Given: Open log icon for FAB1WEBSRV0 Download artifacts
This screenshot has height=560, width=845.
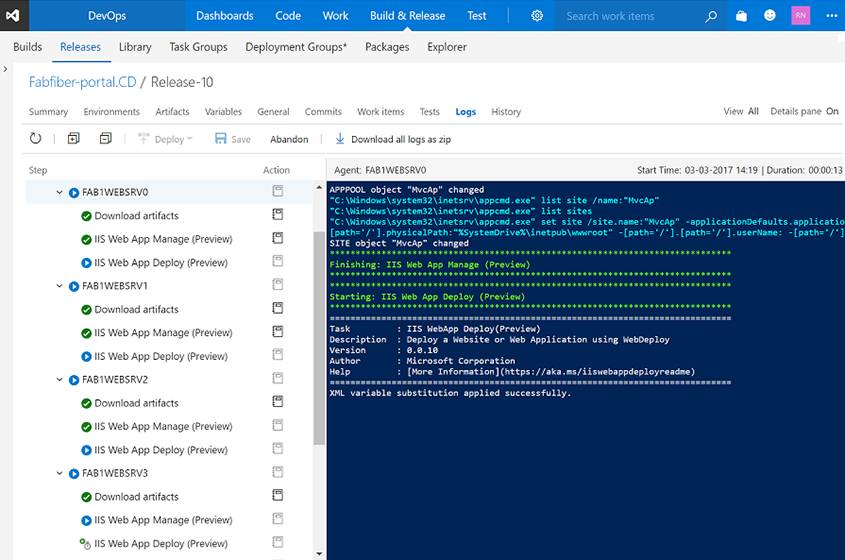Looking at the screenshot, I should click(278, 214).
